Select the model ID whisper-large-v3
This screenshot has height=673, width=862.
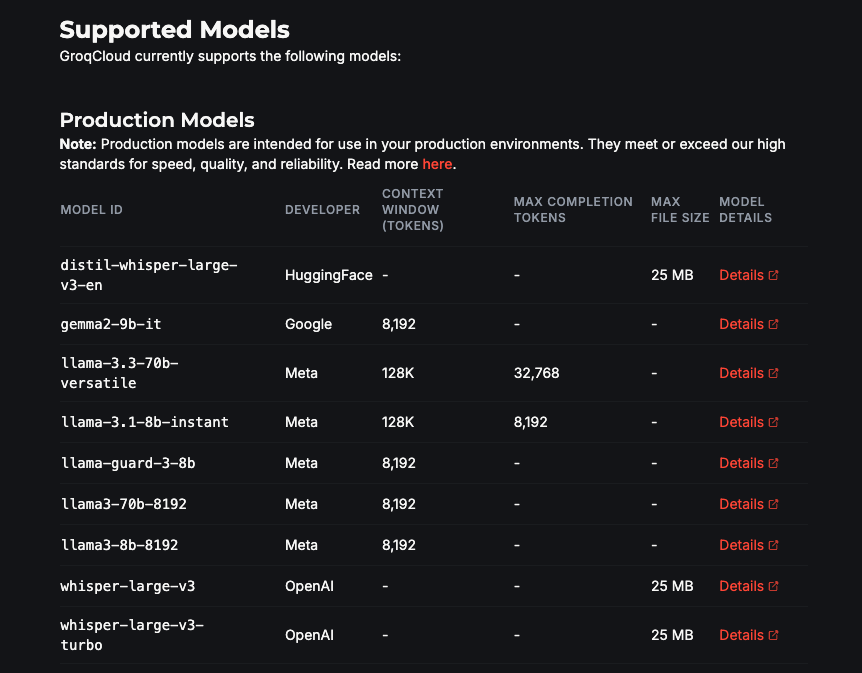pyautogui.click(x=128, y=586)
